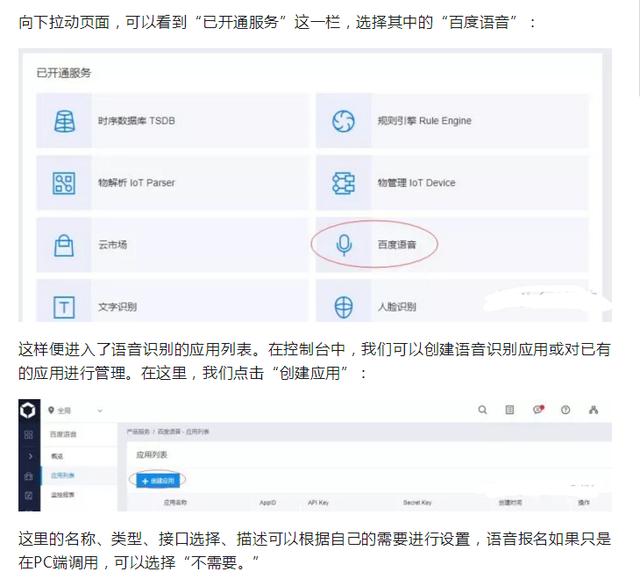Open the 文字识别 T icon

tap(64, 307)
